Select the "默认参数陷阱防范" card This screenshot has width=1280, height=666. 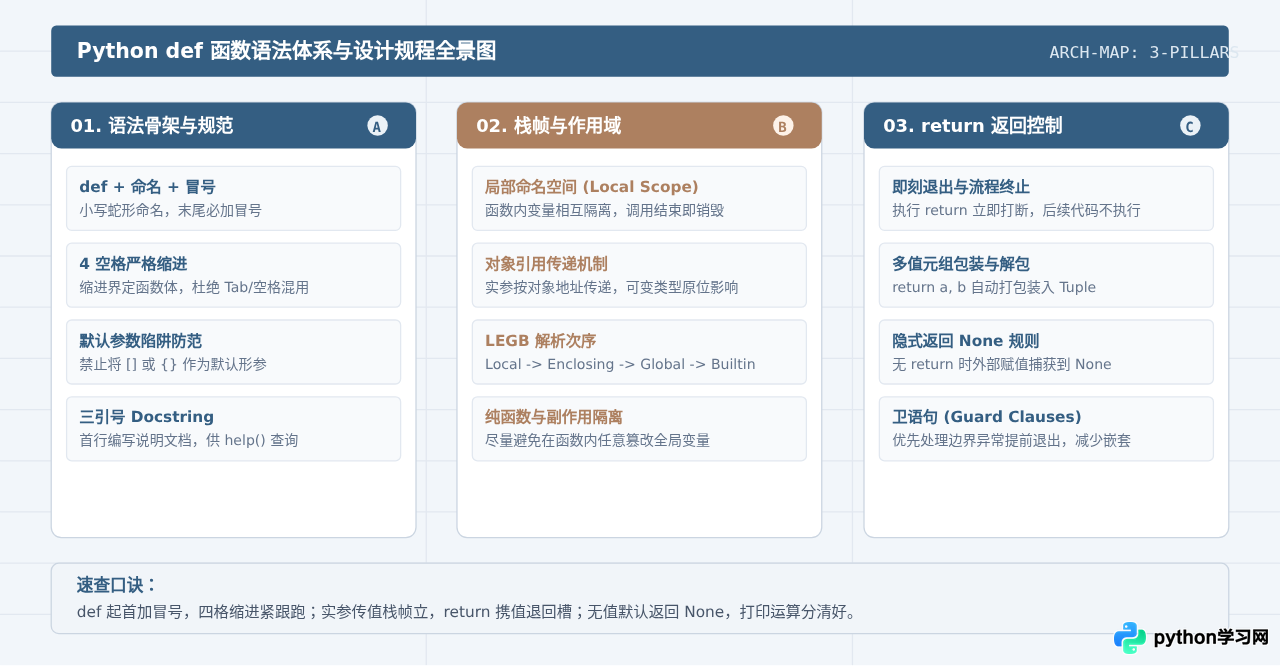click(x=233, y=352)
